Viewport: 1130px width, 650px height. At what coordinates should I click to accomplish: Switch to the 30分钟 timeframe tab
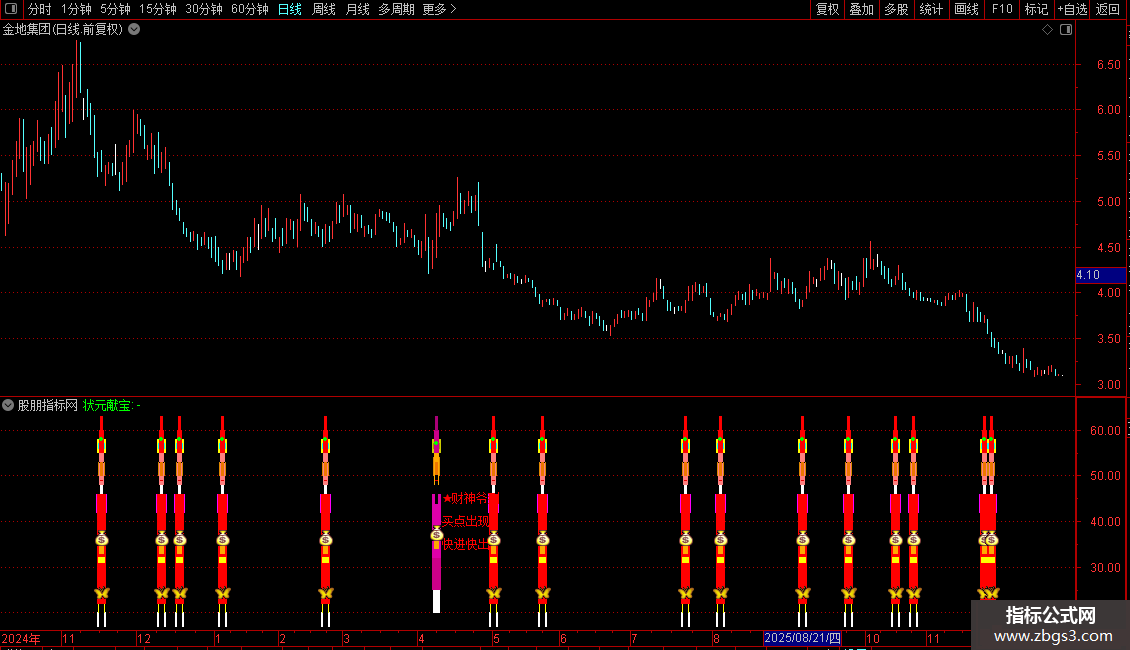click(x=204, y=9)
